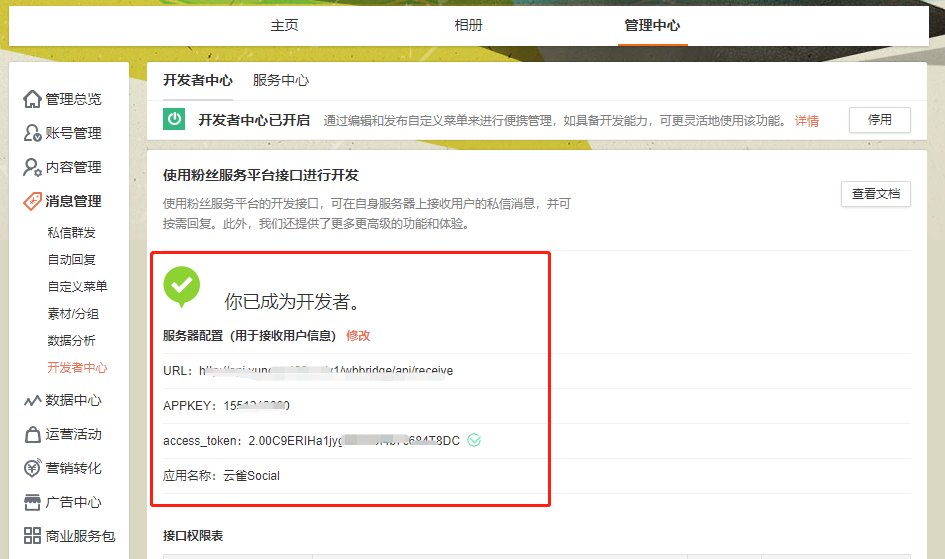Click the 内容管理 icon

click(33, 167)
